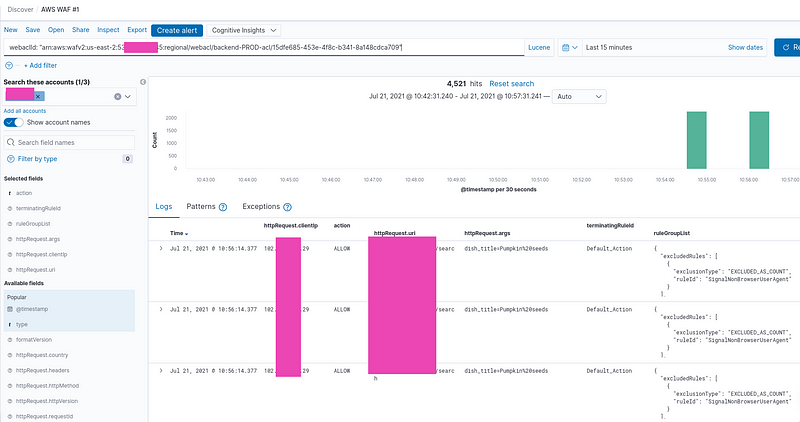Open Patterns help question icon
800x422 pixels.
pos(223,207)
